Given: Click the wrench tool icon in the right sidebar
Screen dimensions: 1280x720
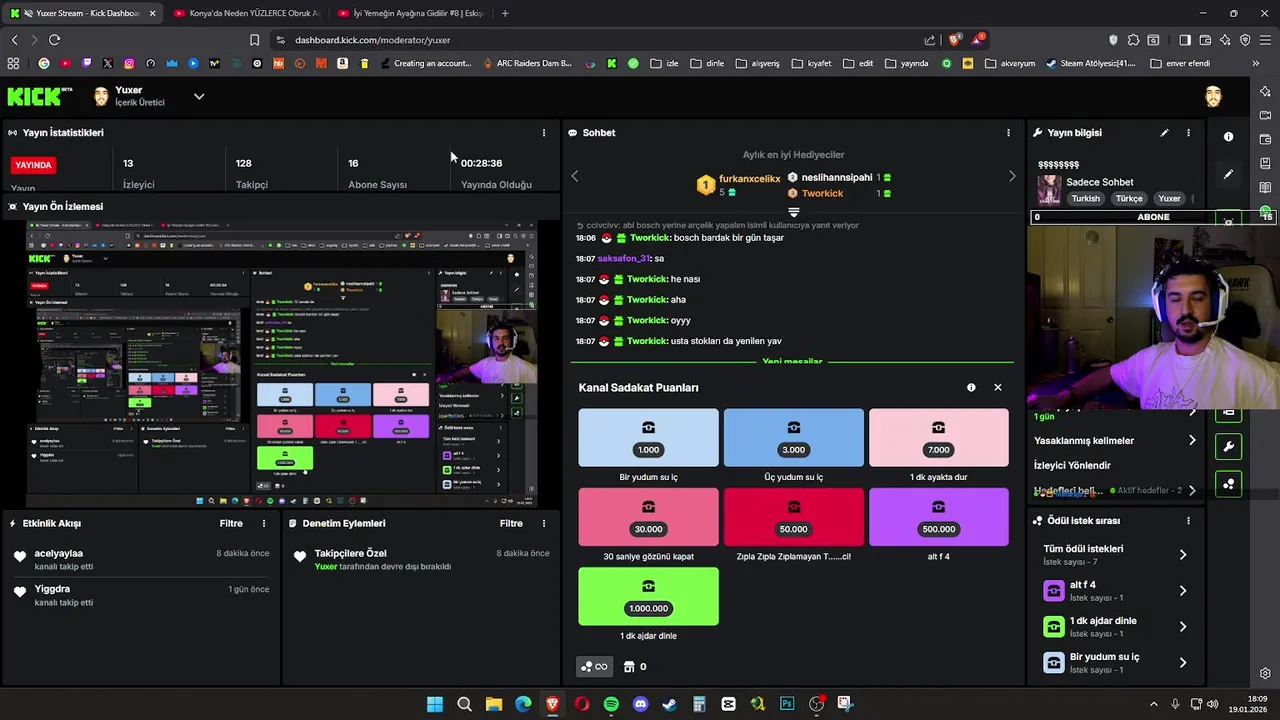Looking at the screenshot, I should point(1229,447).
